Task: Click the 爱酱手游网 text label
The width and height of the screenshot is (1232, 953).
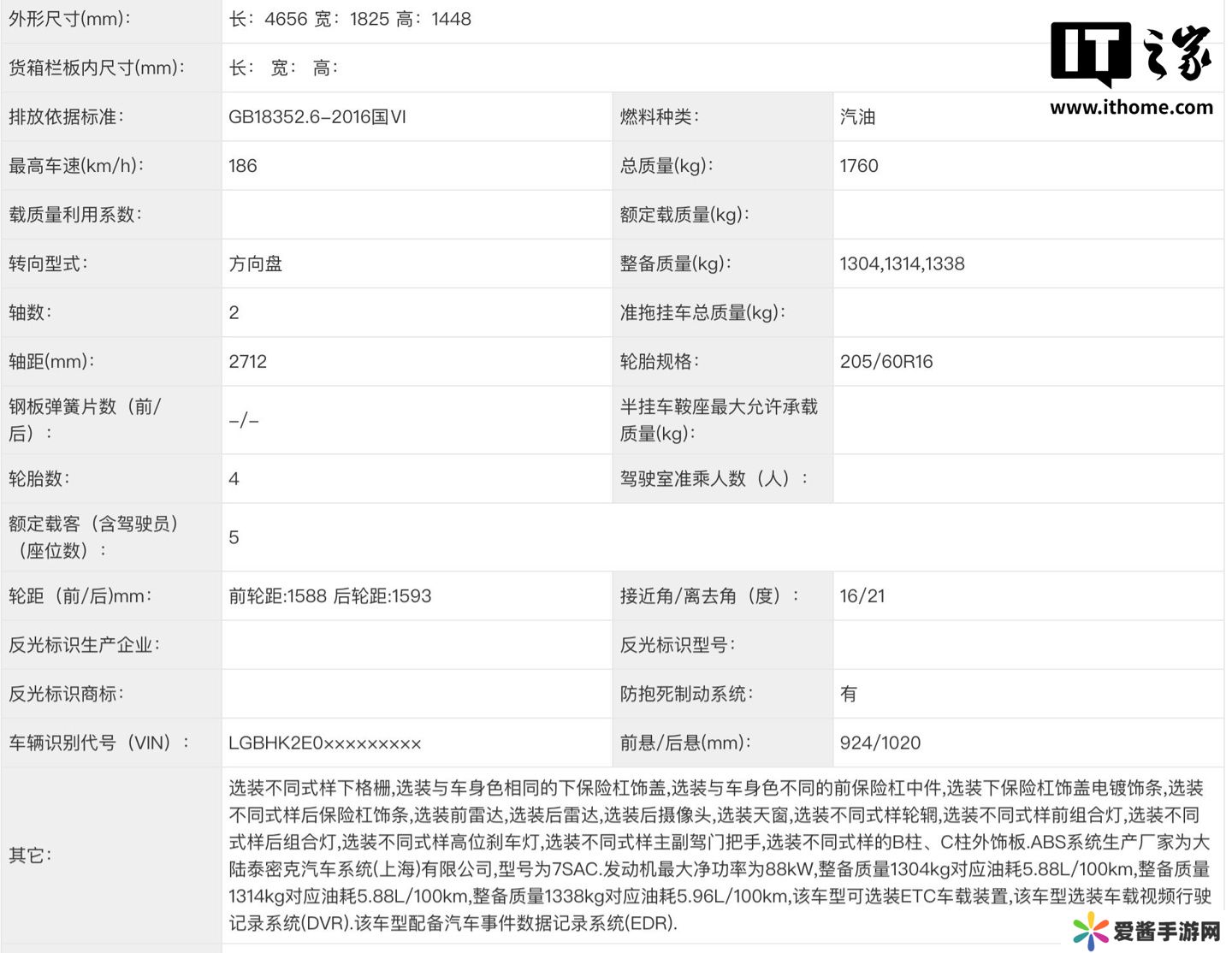Action: [1166, 931]
